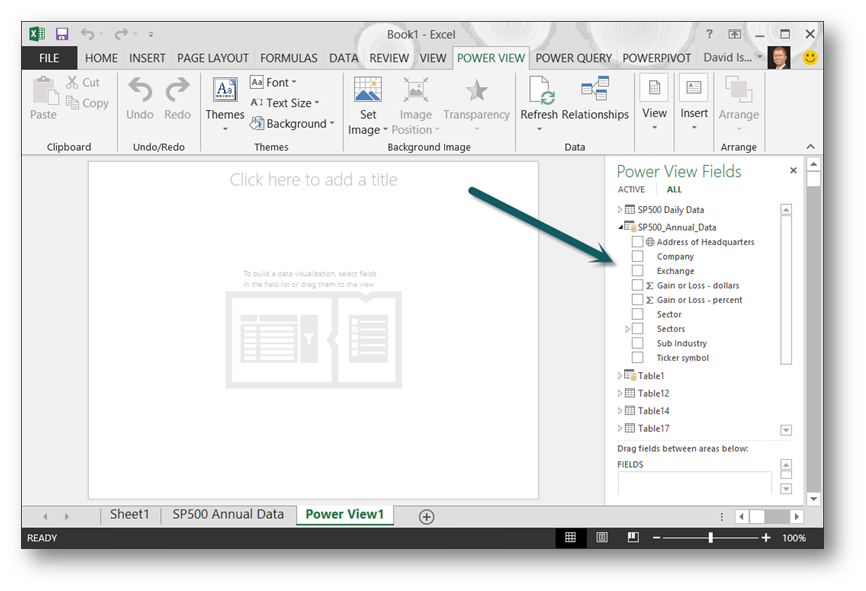The image size is (866, 591).
Task: Switch to Page Layout view in status bar
Action: [x=602, y=537]
